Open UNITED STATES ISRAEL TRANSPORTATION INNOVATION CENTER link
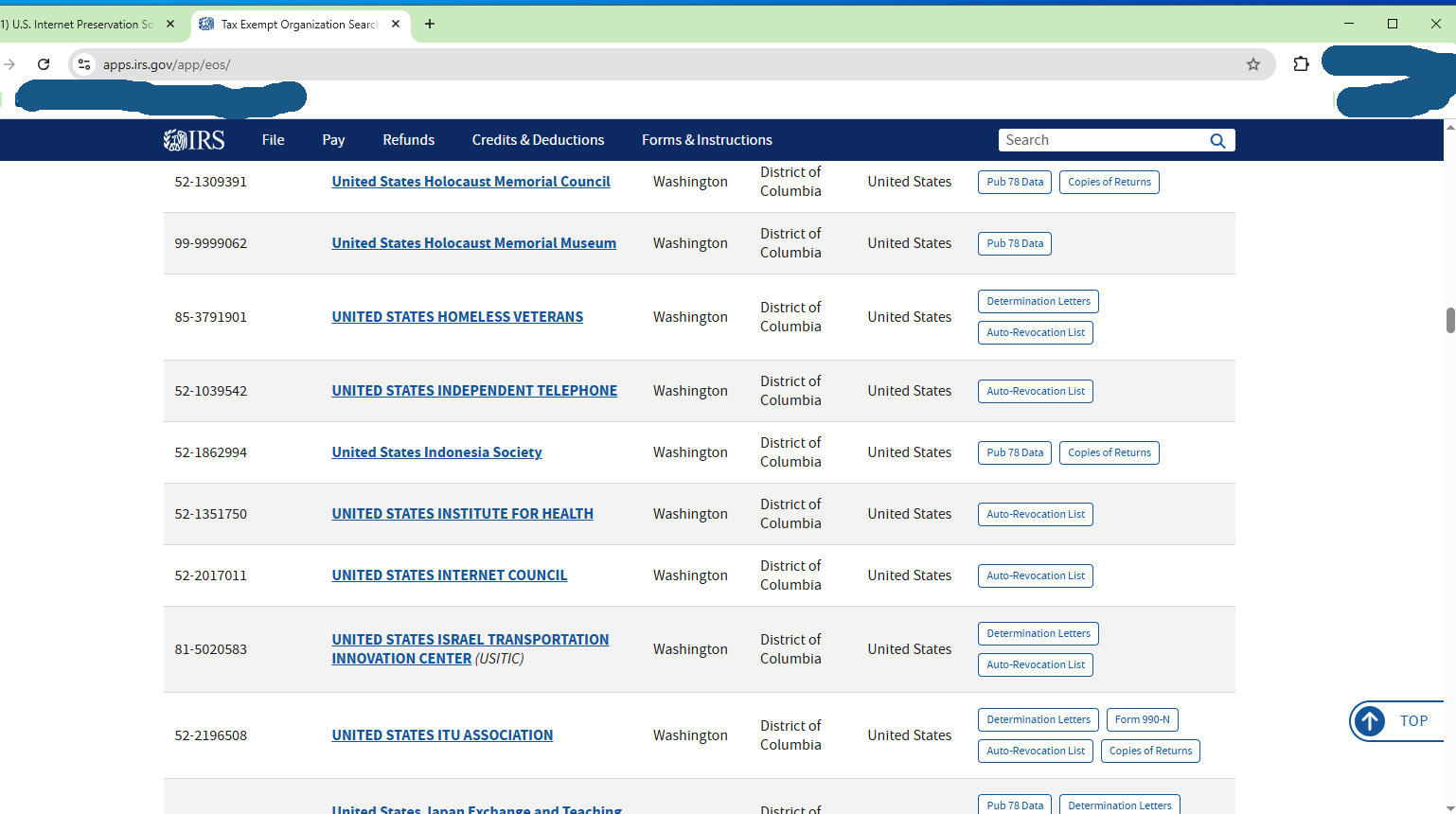 coord(471,649)
